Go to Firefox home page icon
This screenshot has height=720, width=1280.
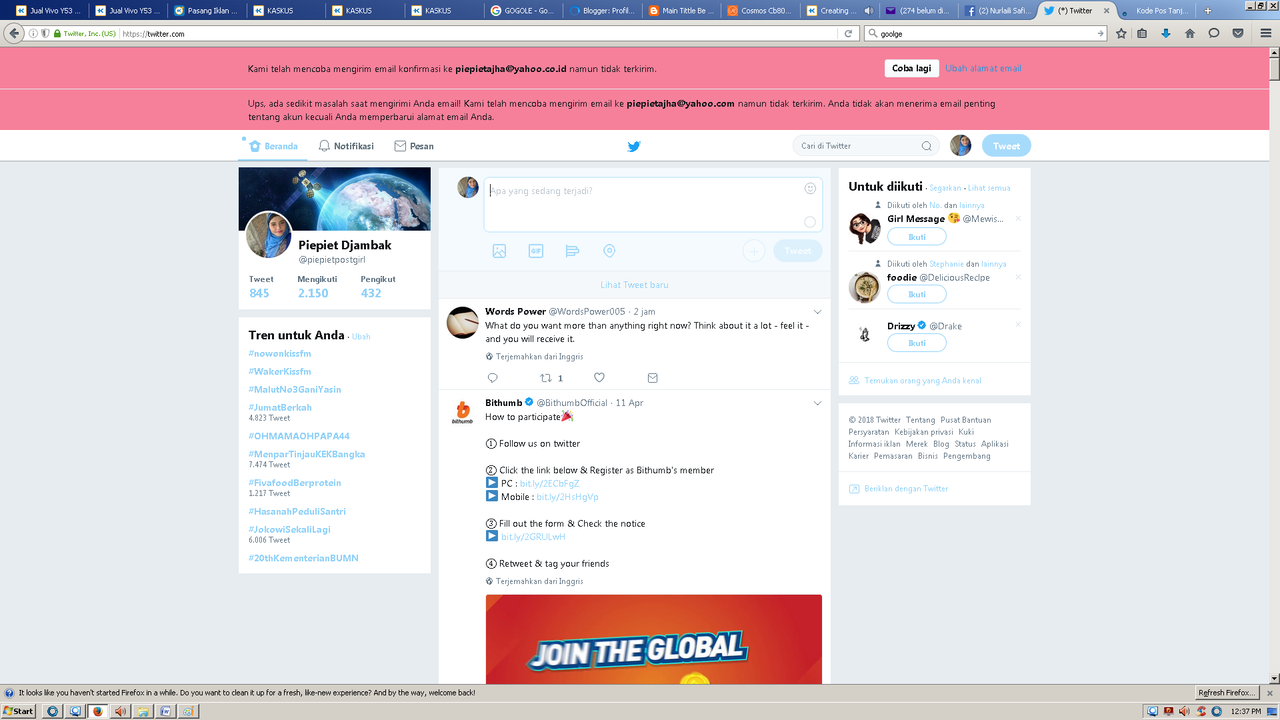1190,33
